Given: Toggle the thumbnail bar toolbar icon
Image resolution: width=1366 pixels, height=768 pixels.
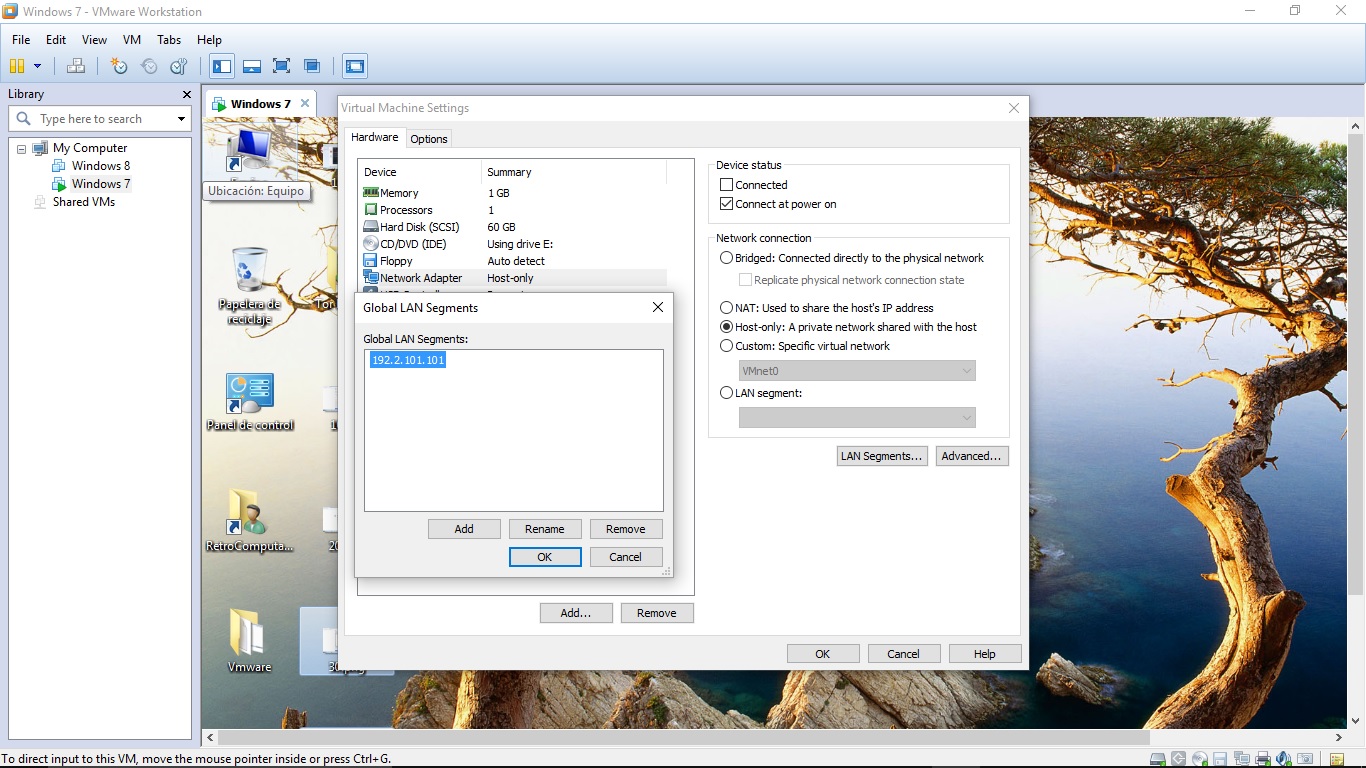Looking at the screenshot, I should pyautogui.click(x=252, y=66).
